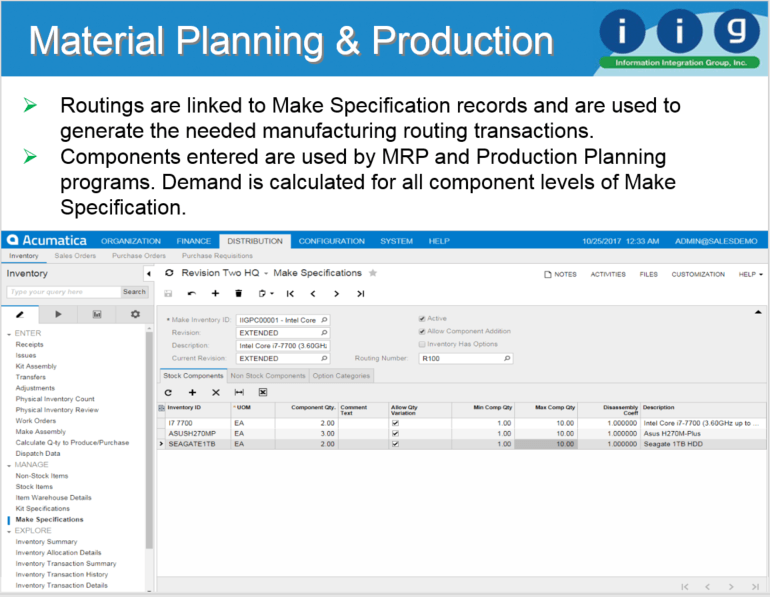Open the CONFIGURATION menu
Screen dimensions: 770x597
(331, 241)
